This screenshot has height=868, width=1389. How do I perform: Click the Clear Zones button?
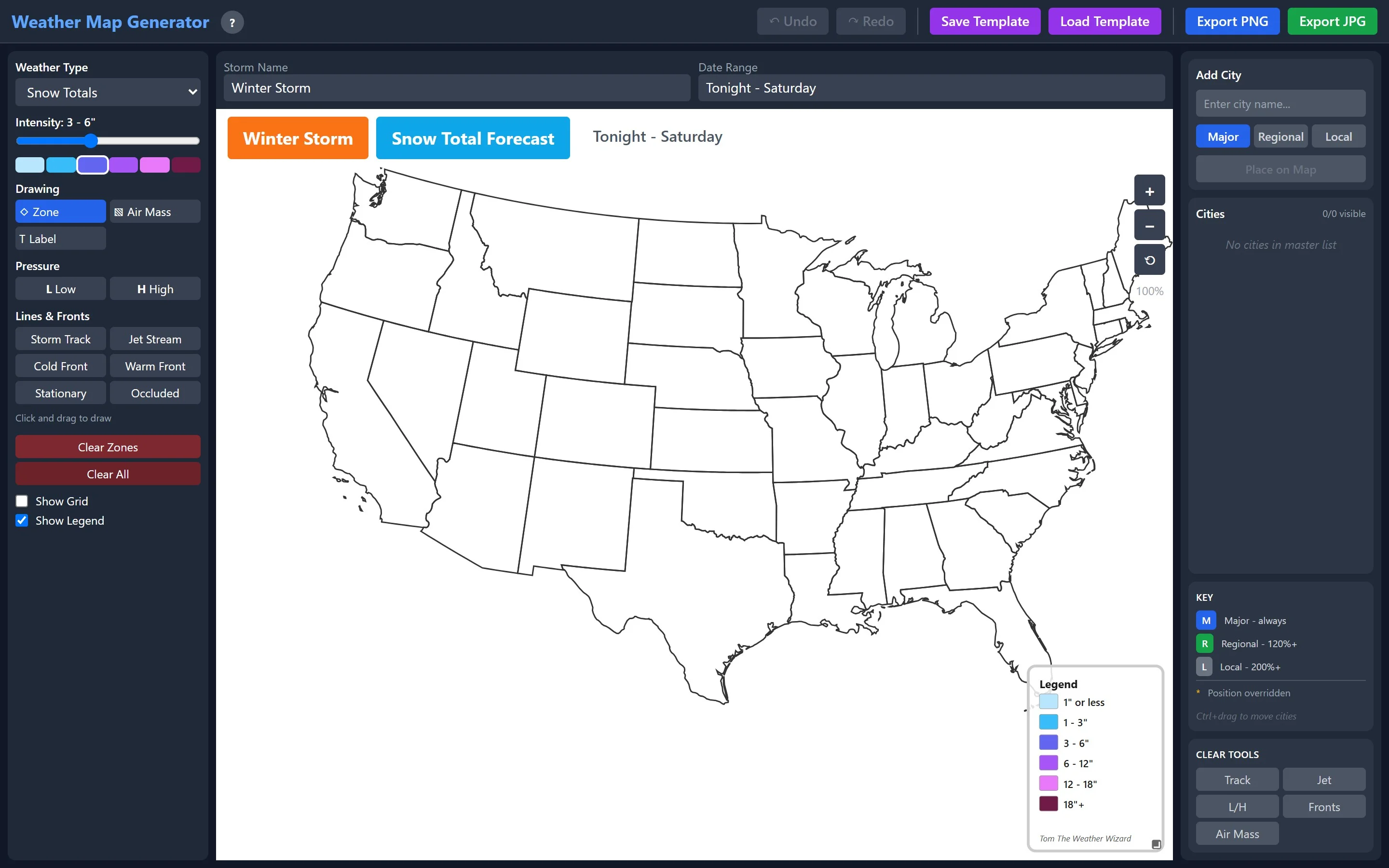108,447
